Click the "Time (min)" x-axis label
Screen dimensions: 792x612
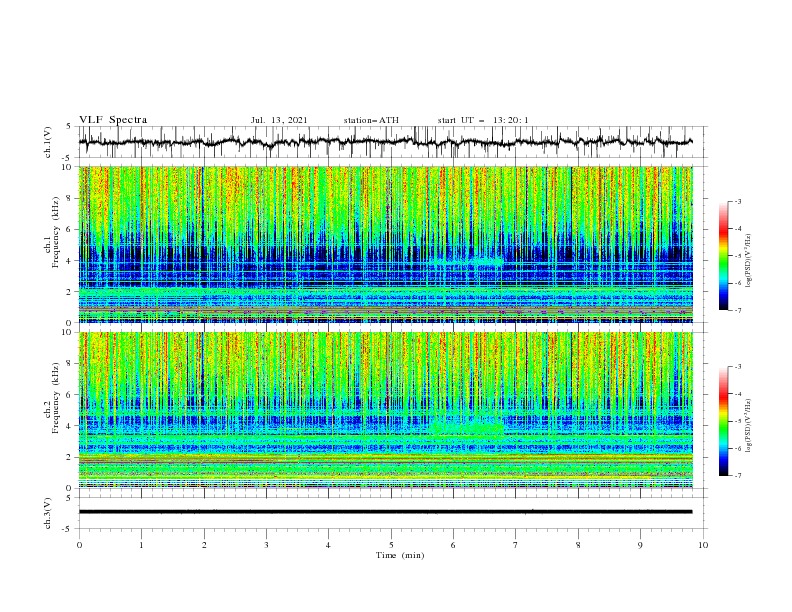pyautogui.click(x=400, y=555)
